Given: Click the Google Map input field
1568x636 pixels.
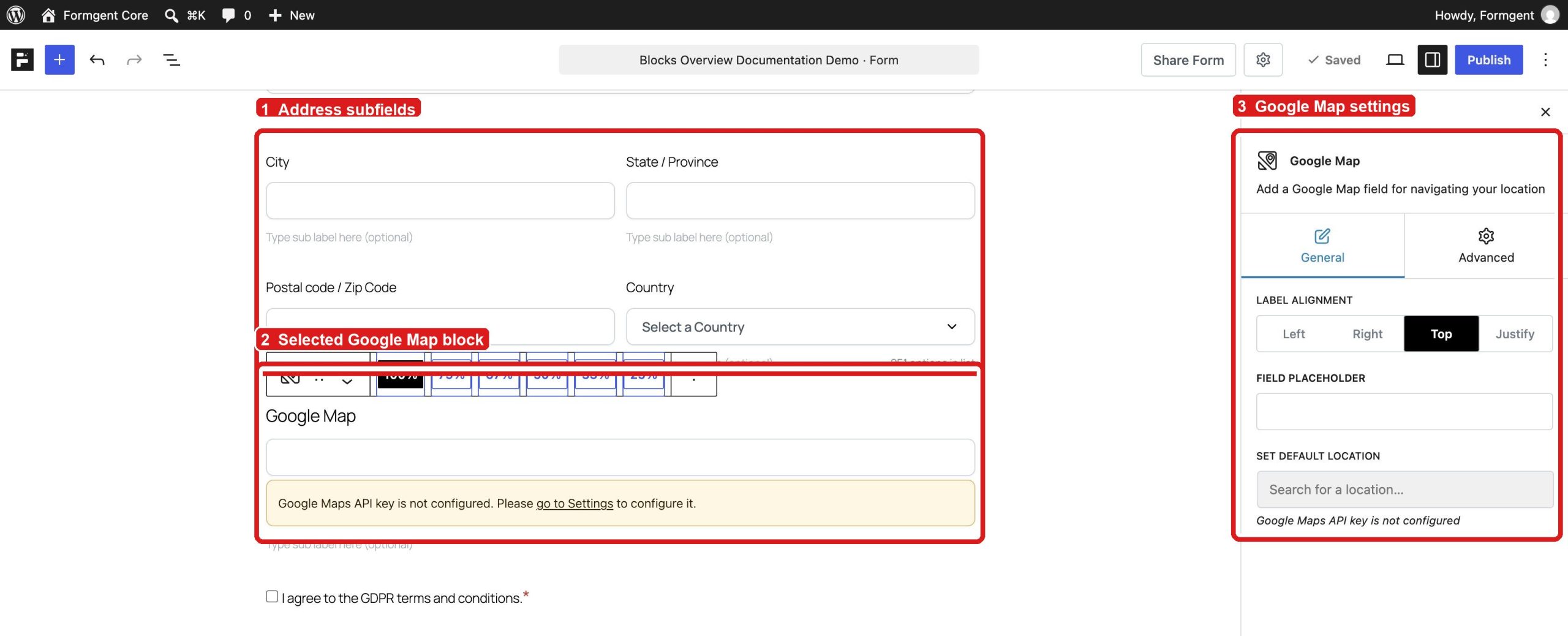Looking at the screenshot, I should [x=620, y=457].
